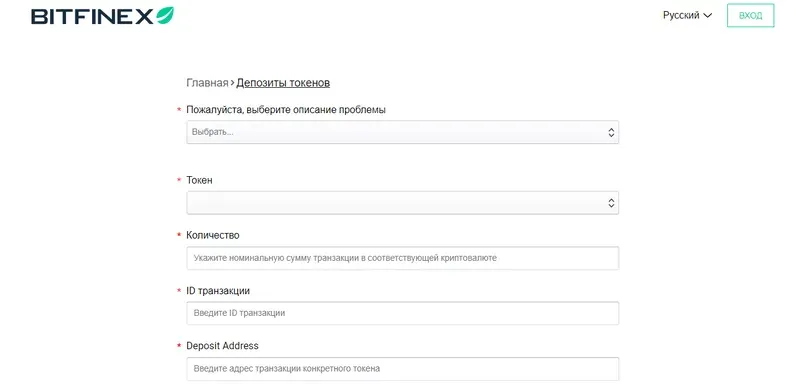Click the ВХОД login button
The image size is (799, 390).
[x=751, y=15]
